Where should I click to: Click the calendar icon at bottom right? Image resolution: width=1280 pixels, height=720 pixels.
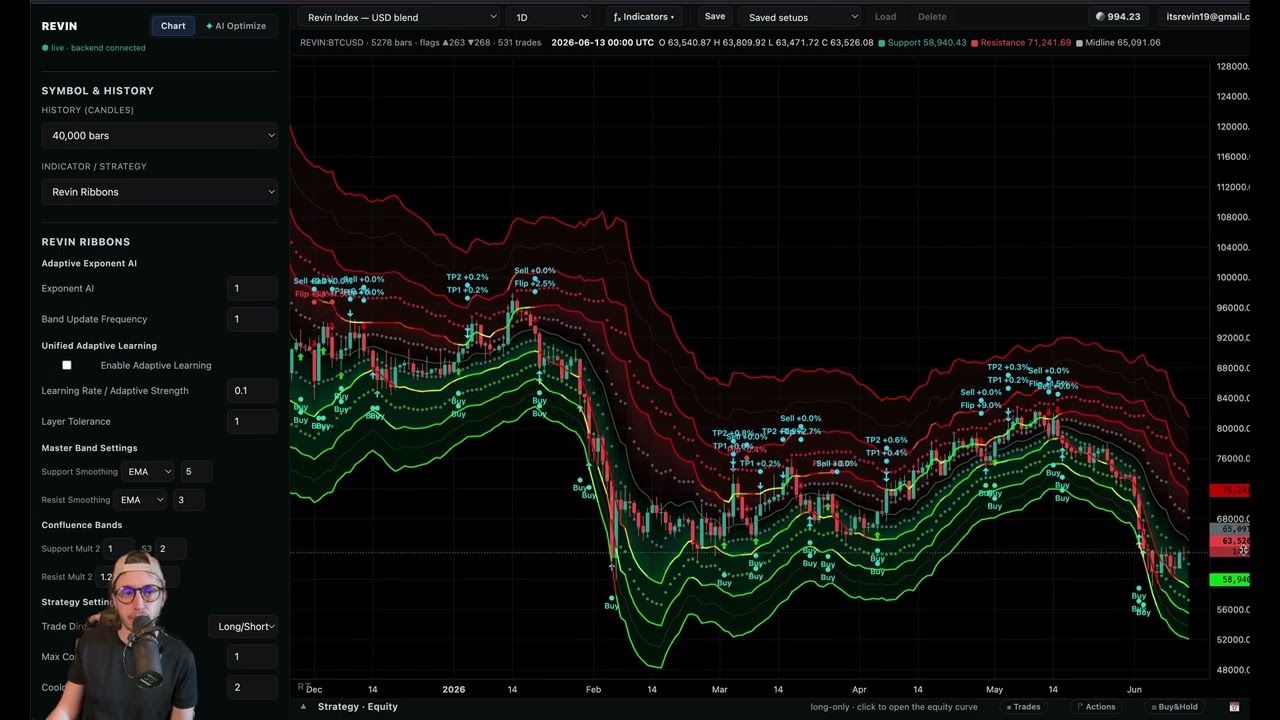click(x=1235, y=707)
